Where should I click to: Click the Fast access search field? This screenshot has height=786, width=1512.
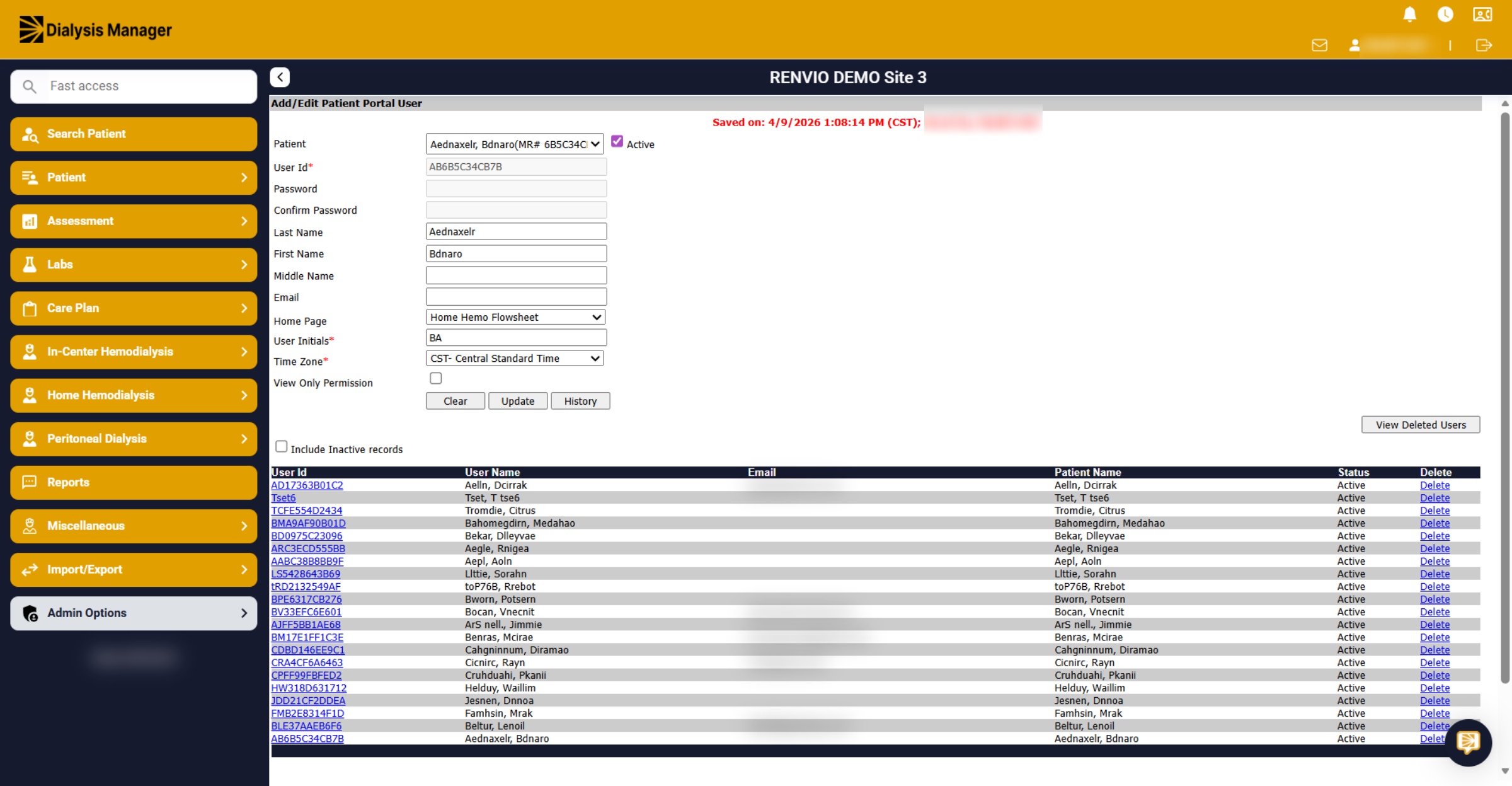[x=134, y=86]
